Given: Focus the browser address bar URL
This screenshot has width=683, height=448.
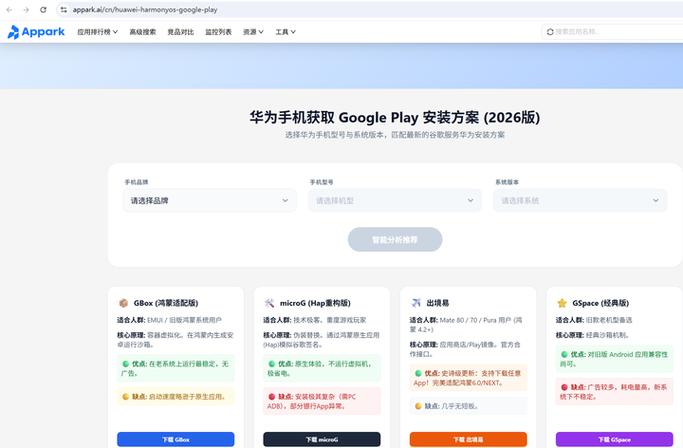Looking at the screenshot, I should [x=145, y=10].
